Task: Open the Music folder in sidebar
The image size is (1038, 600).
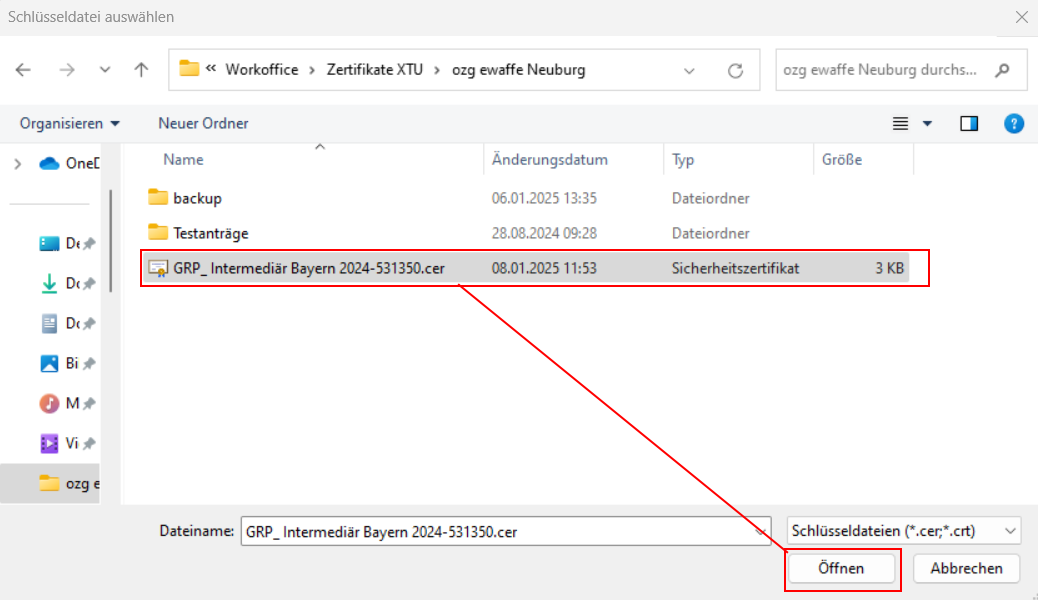Action: click(49, 403)
